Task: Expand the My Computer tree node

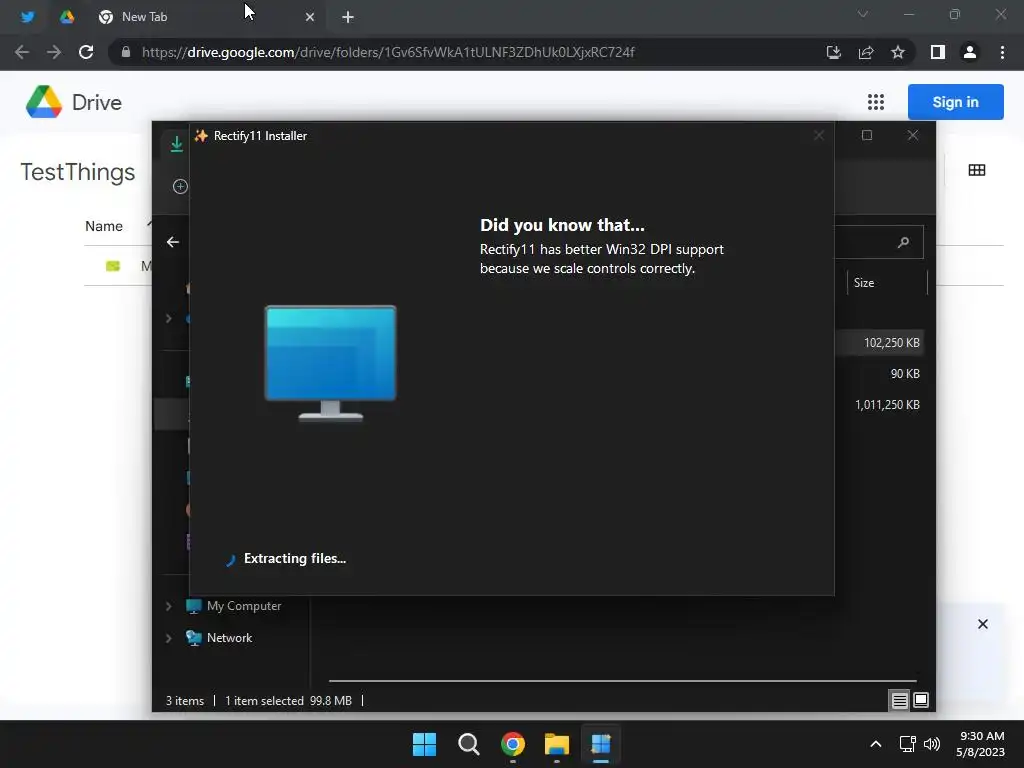Action: 168,606
